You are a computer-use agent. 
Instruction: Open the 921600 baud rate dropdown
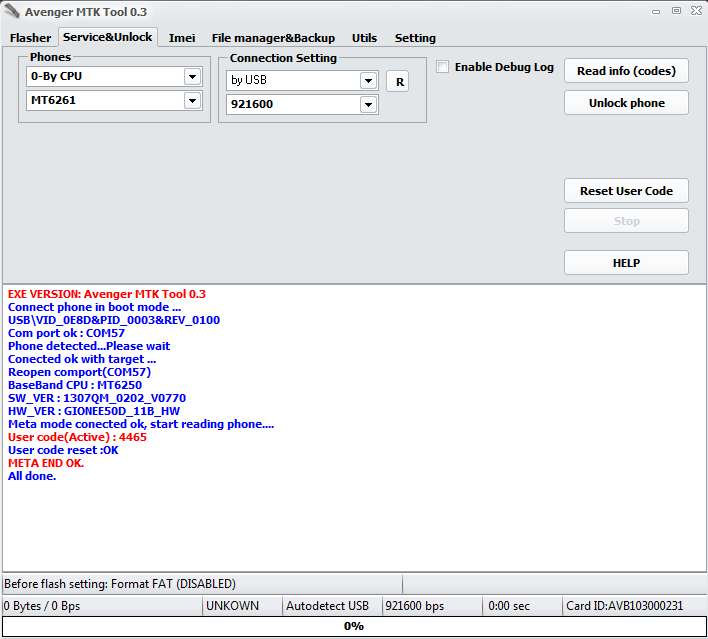click(x=368, y=105)
